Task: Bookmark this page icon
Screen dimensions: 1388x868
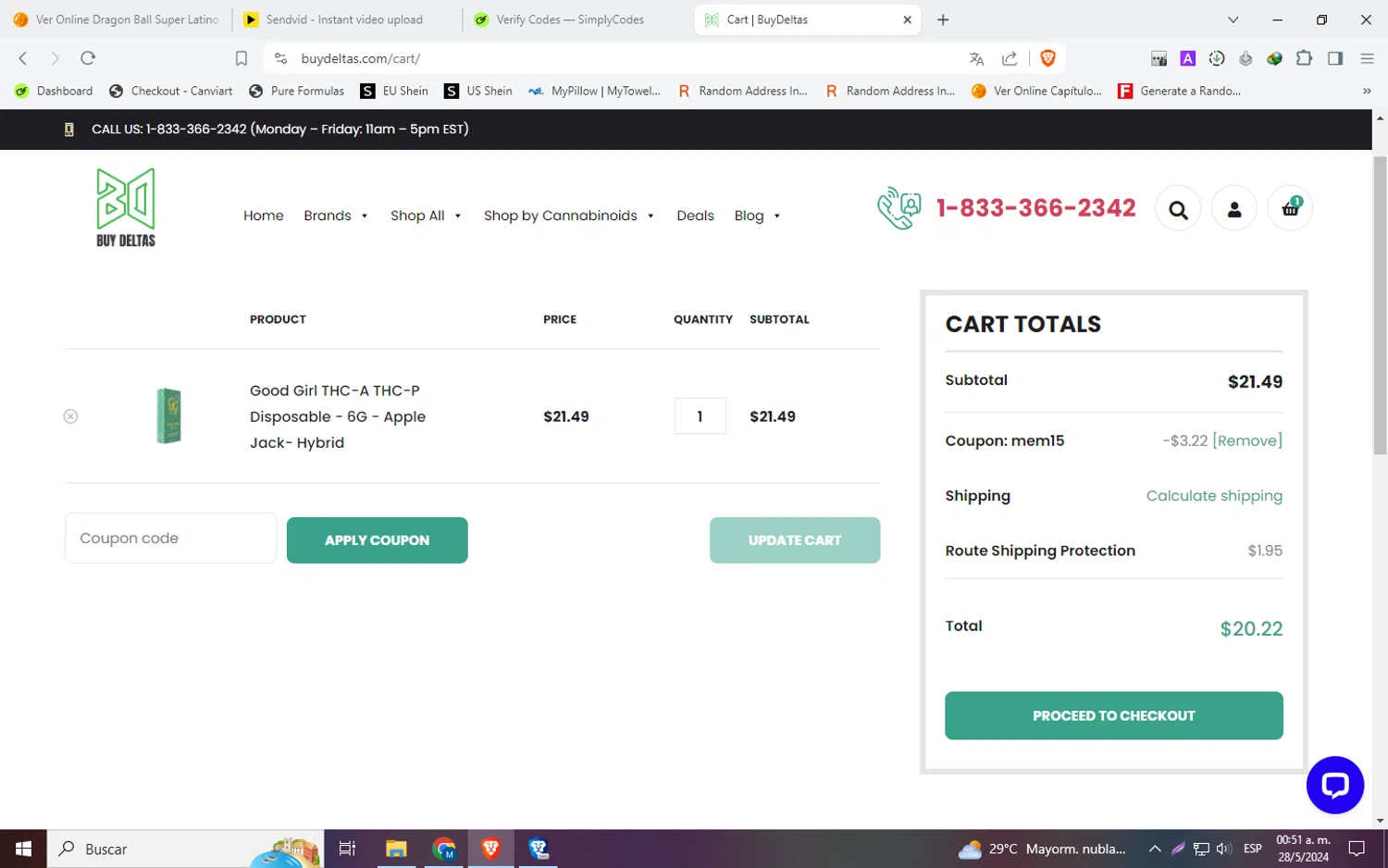Action: coord(242,58)
